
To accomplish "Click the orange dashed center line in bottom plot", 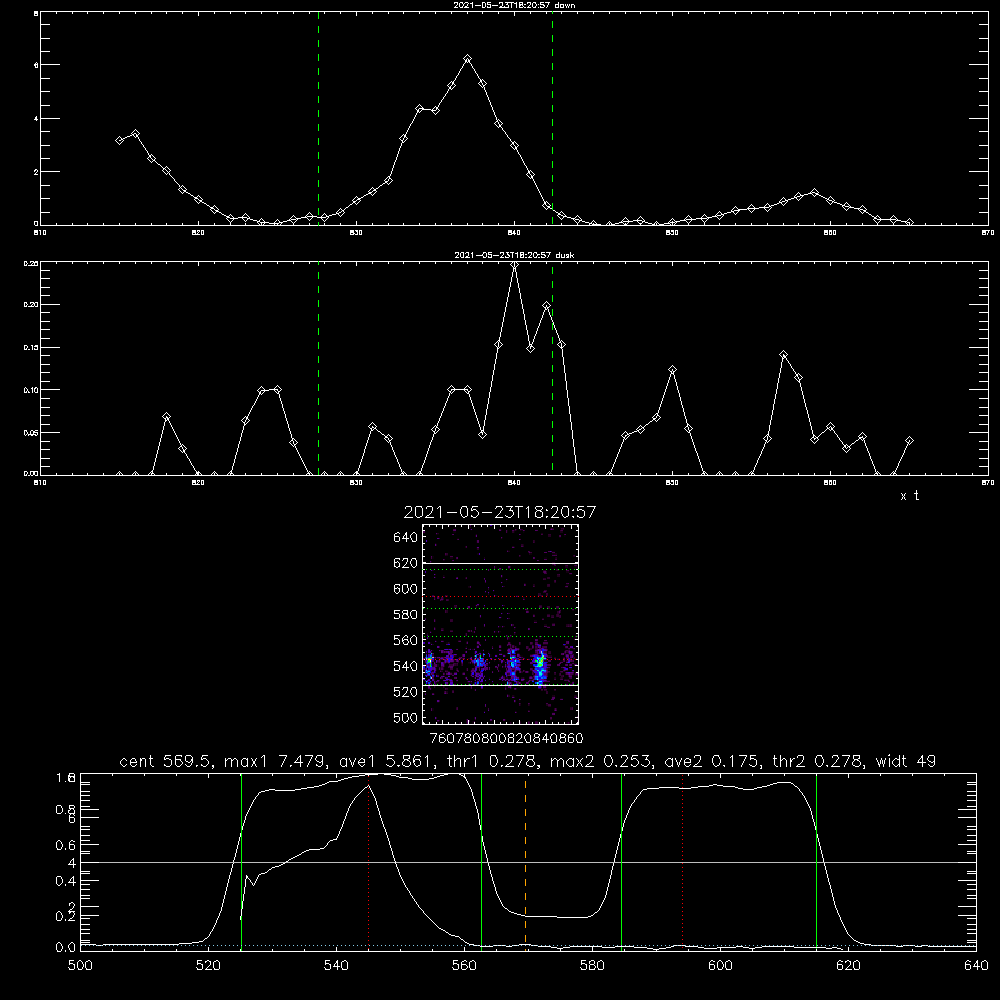I will (x=526, y=862).
